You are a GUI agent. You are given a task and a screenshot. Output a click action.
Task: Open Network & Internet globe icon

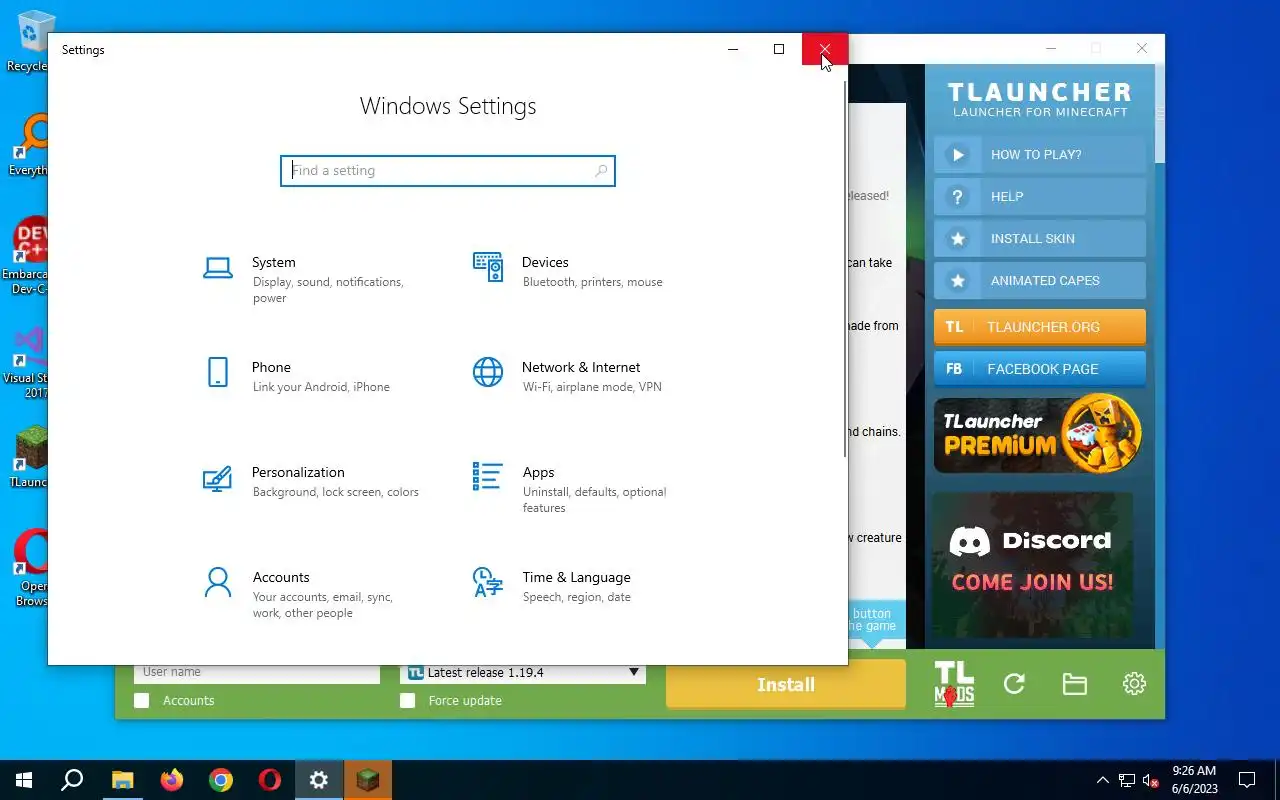(488, 372)
